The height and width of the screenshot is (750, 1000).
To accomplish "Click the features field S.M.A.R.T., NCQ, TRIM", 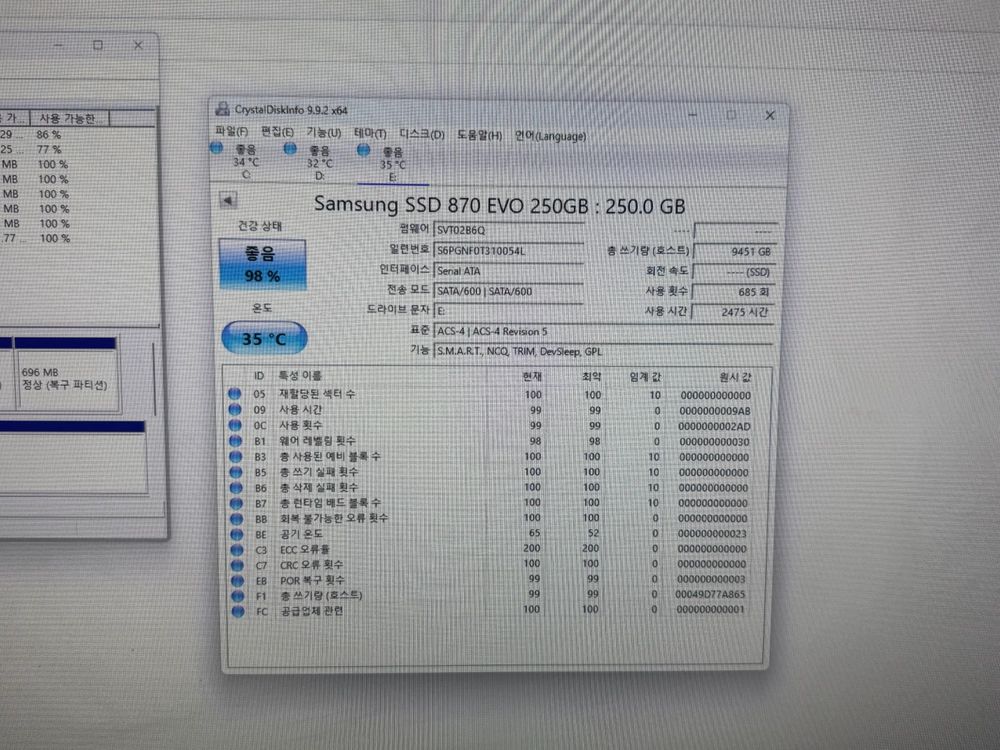I will click(x=603, y=351).
